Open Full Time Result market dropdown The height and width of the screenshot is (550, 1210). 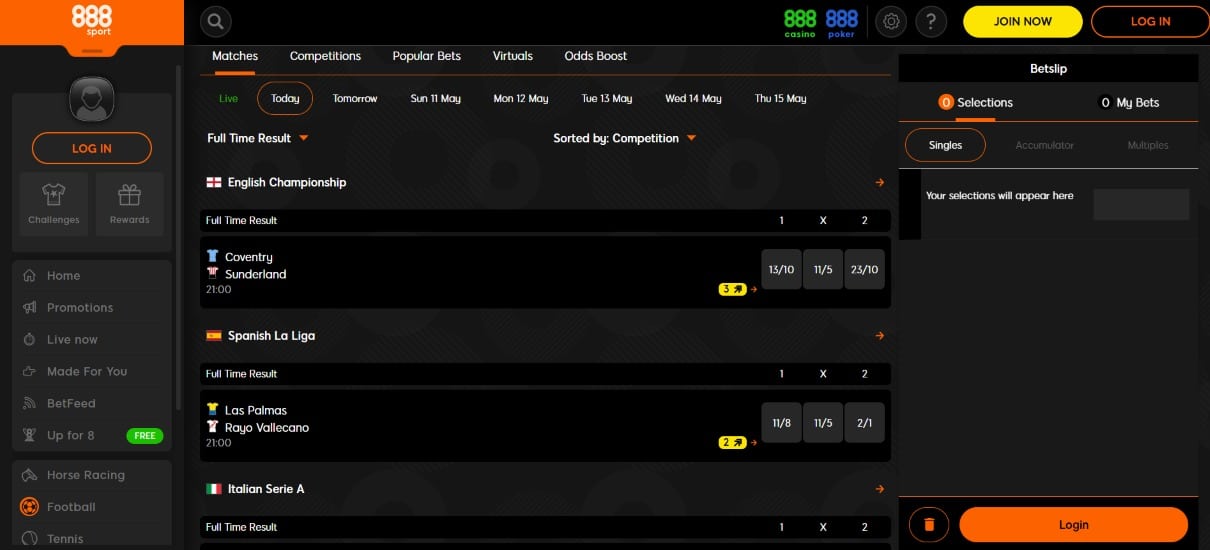258,138
